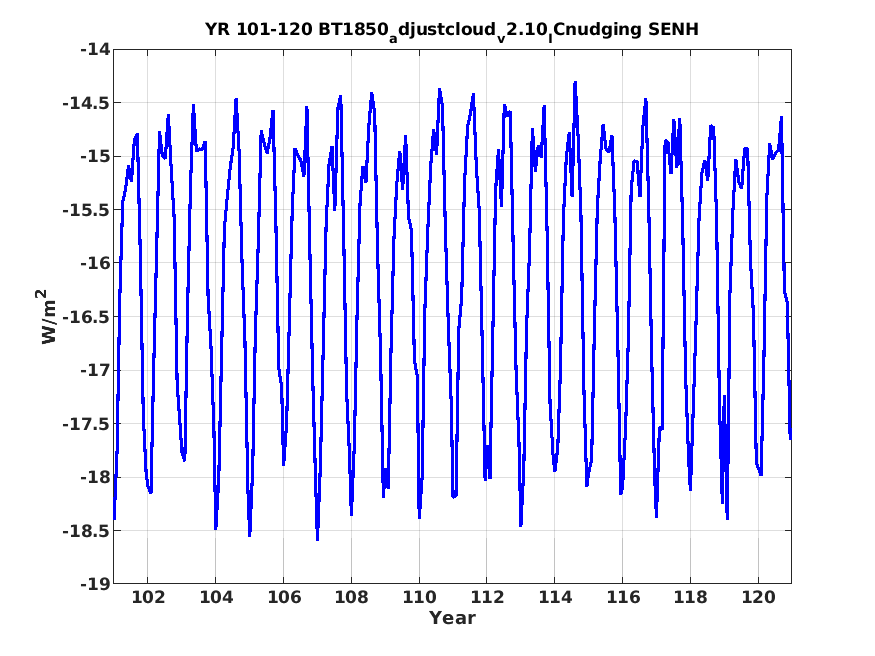Click the y-axis tick label '-18'
875x656 pixels.
click(95, 477)
